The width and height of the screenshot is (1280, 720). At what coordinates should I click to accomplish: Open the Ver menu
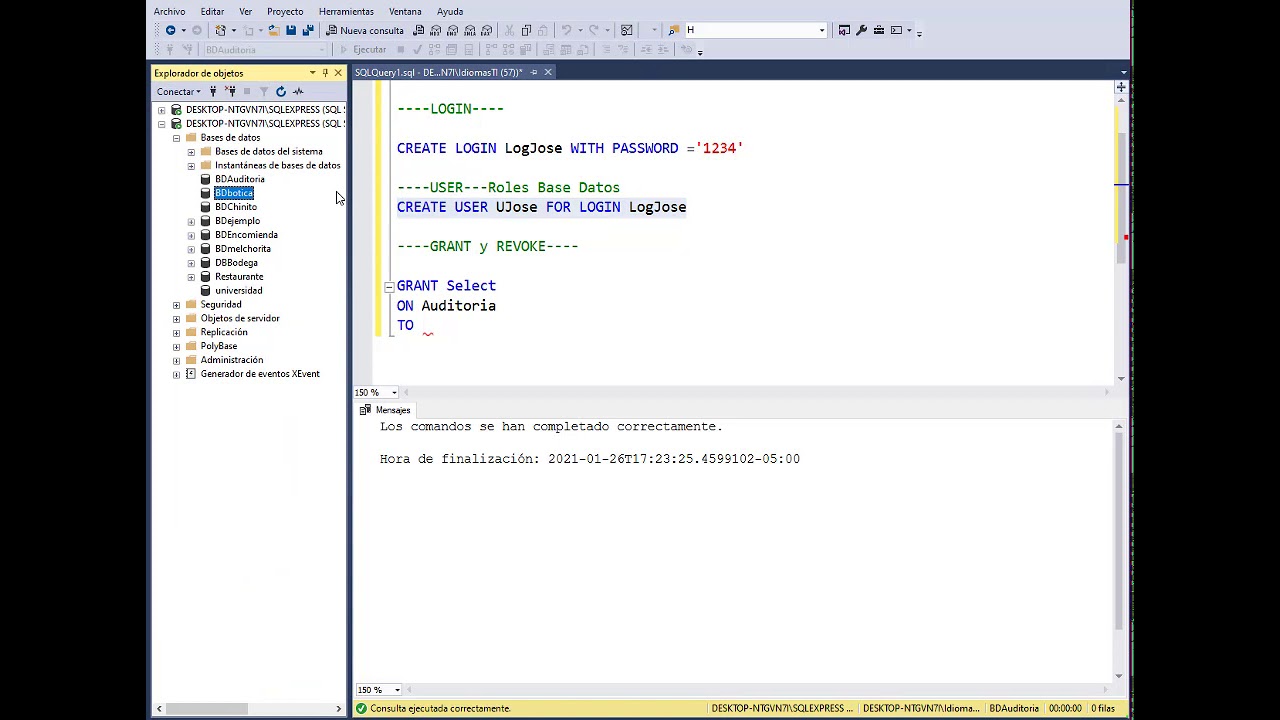point(245,11)
